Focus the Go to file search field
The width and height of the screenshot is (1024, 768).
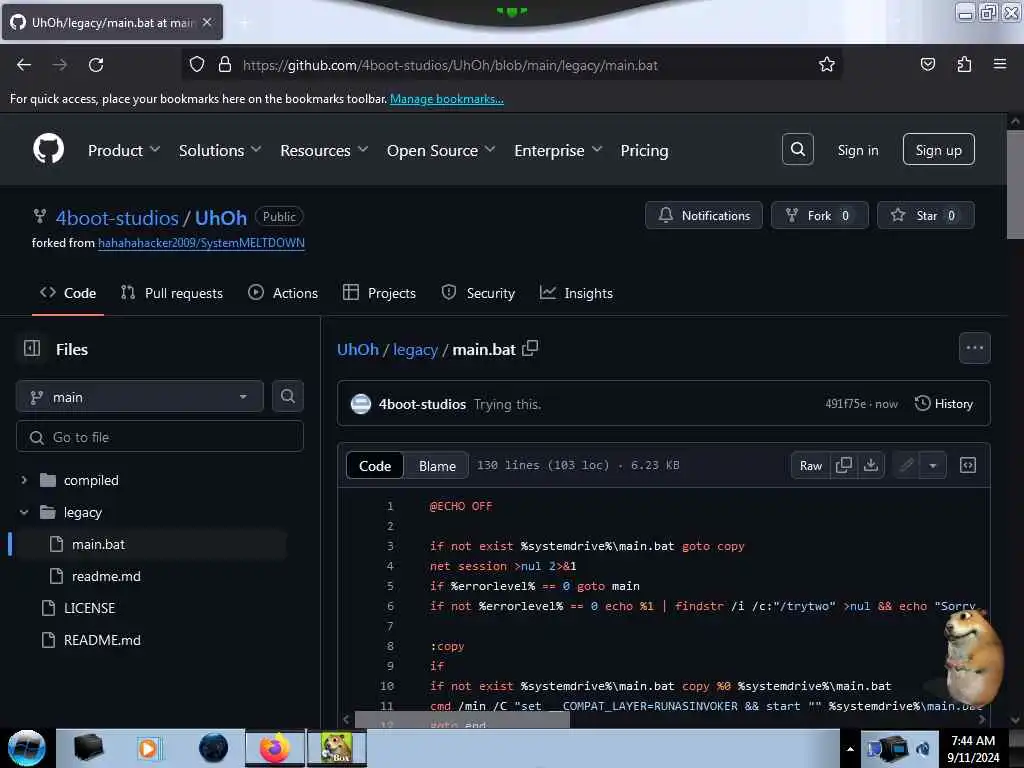point(160,436)
